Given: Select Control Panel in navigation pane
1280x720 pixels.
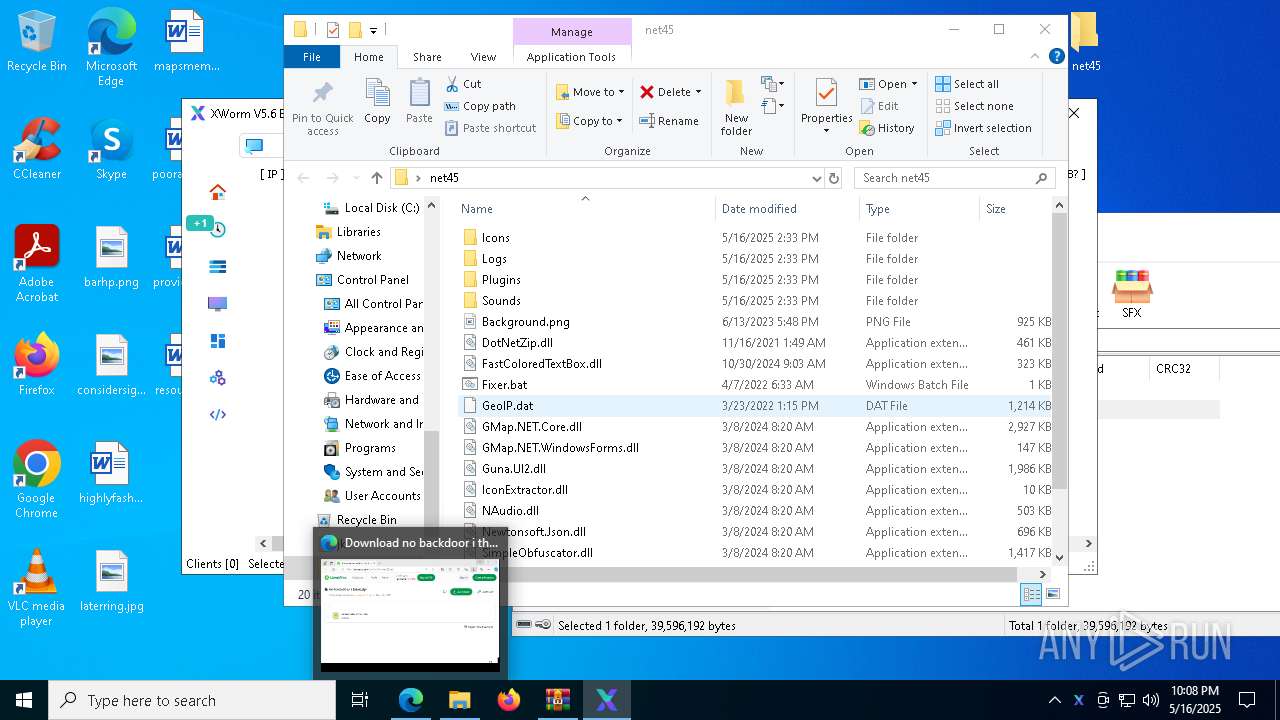Looking at the screenshot, I should coord(372,280).
